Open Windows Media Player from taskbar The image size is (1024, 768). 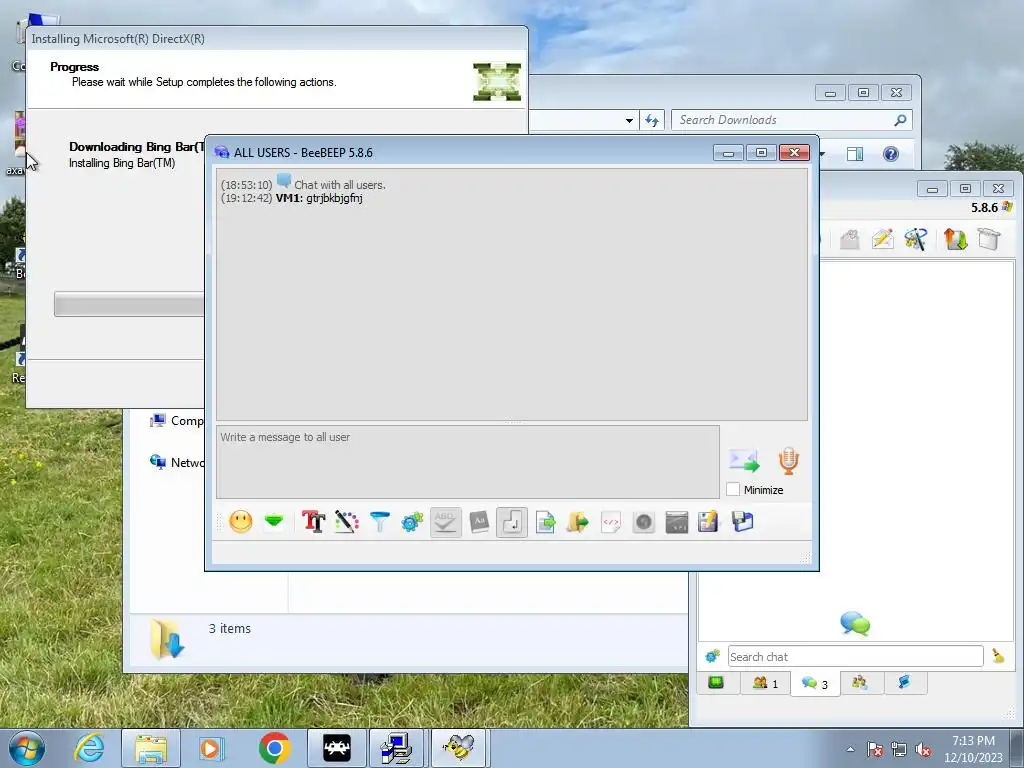211,748
